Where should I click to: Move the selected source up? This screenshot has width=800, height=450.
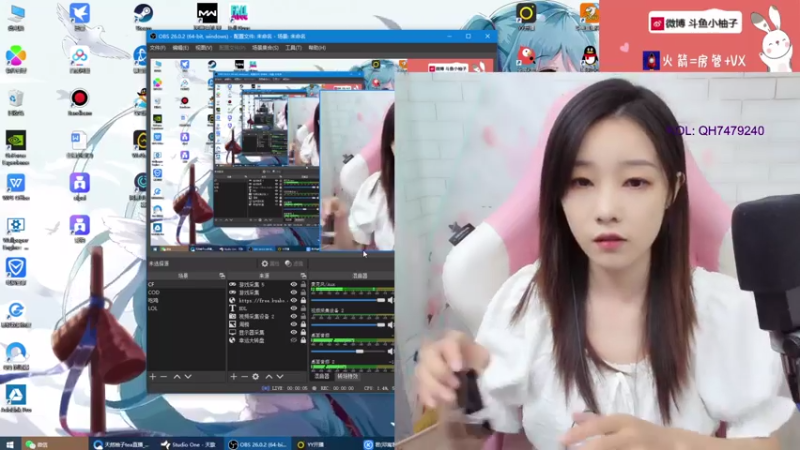pyautogui.click(x=269, y=377)
